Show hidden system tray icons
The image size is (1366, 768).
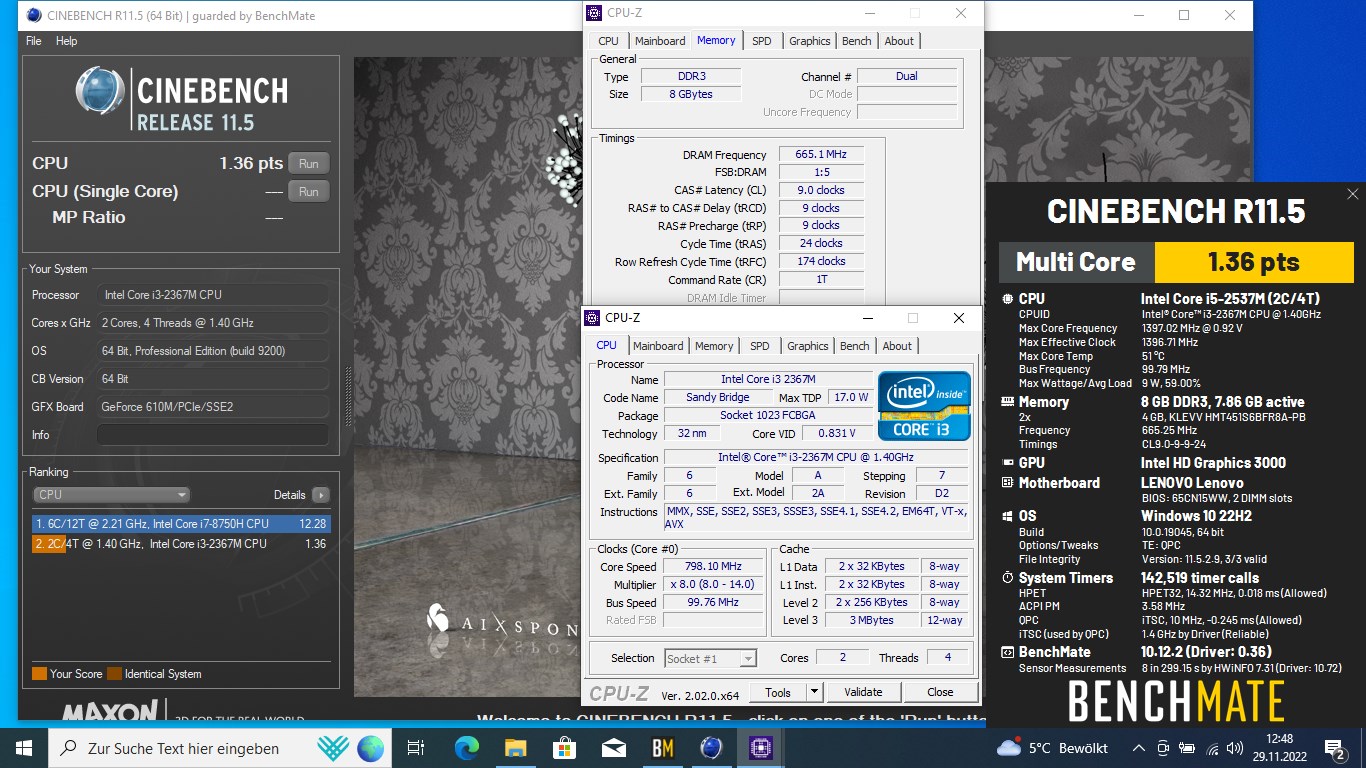click(x=1138, y=748)
